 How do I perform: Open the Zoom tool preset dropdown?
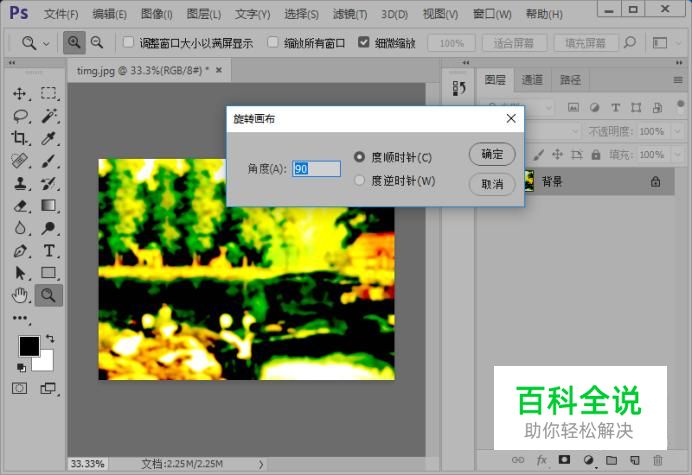(46, 44)
